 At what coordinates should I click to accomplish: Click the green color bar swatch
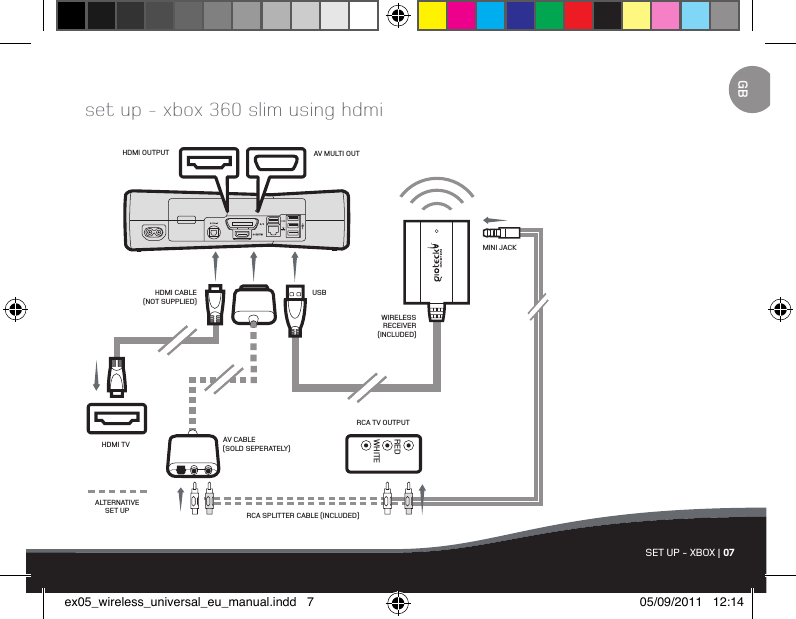coord(549,16)
